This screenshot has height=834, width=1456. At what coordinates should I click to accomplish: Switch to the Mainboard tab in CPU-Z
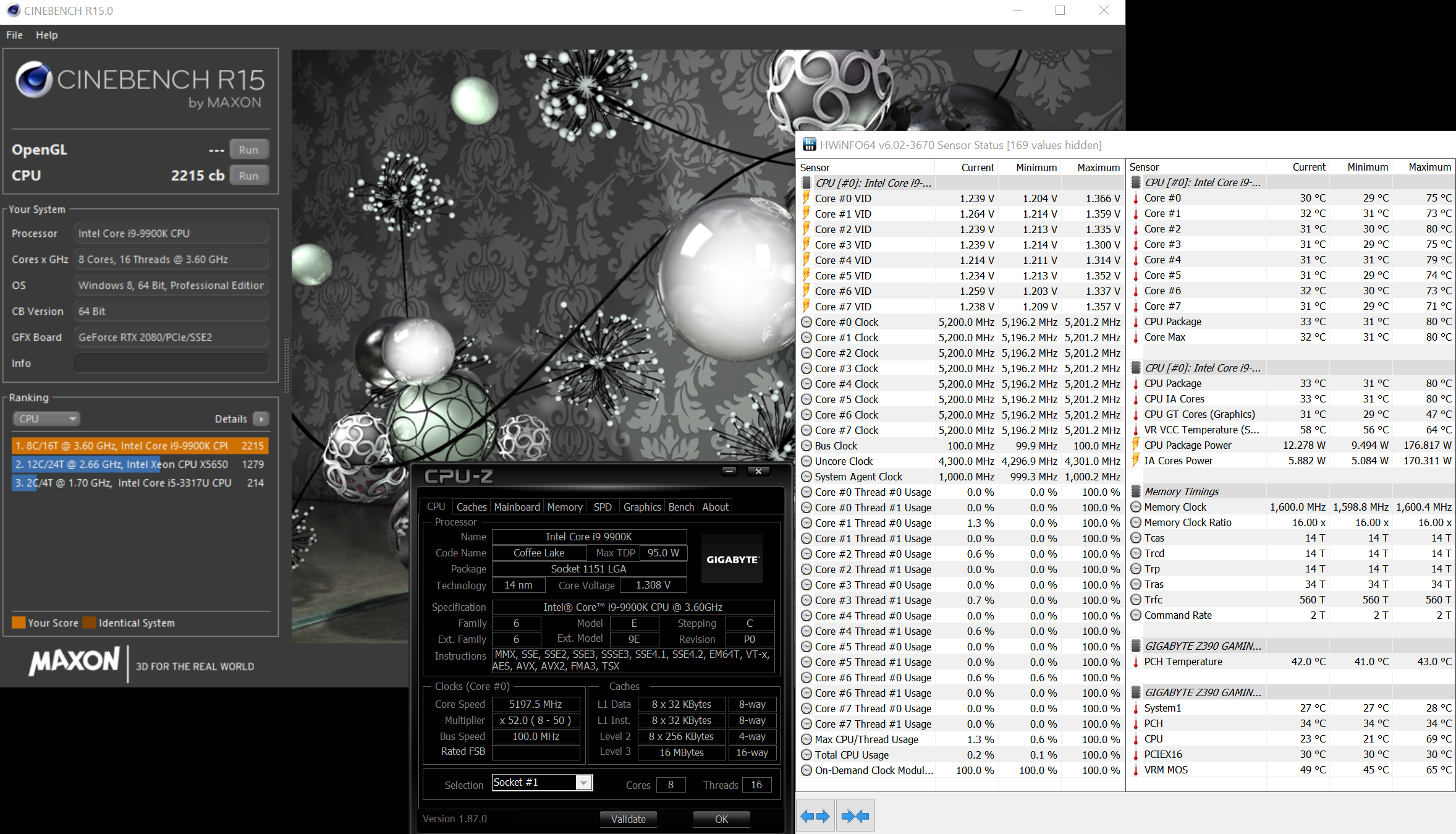tap(517, 507)
